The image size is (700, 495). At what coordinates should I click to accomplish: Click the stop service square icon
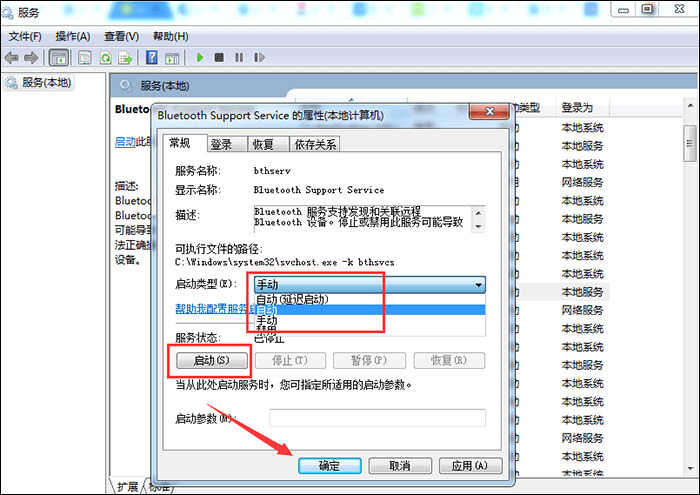(x=219, y=57)
